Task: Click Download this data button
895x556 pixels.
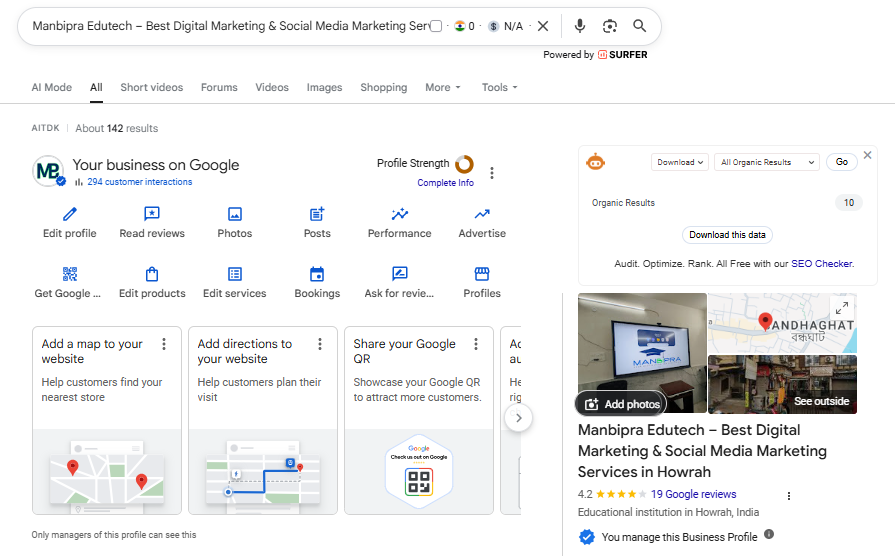Action: click(727, 235)
